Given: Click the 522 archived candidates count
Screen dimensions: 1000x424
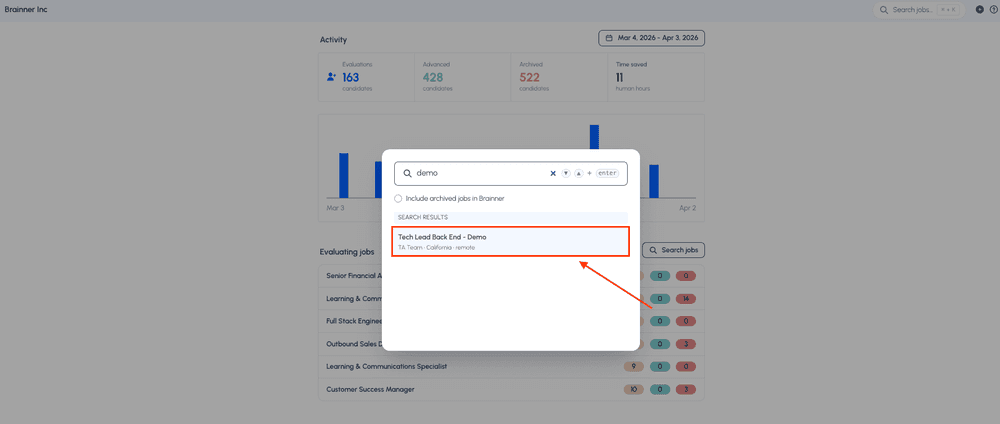Looking at the screenshot, I should tap(529, 77).
